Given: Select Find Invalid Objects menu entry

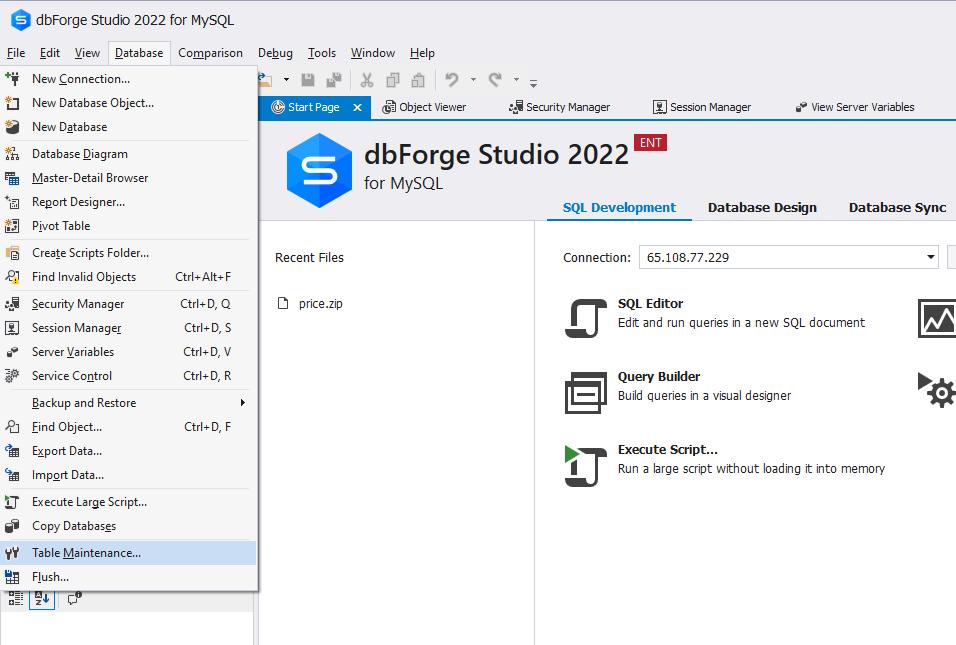Looking at the screenshot, I should click(x=128, y=277).
